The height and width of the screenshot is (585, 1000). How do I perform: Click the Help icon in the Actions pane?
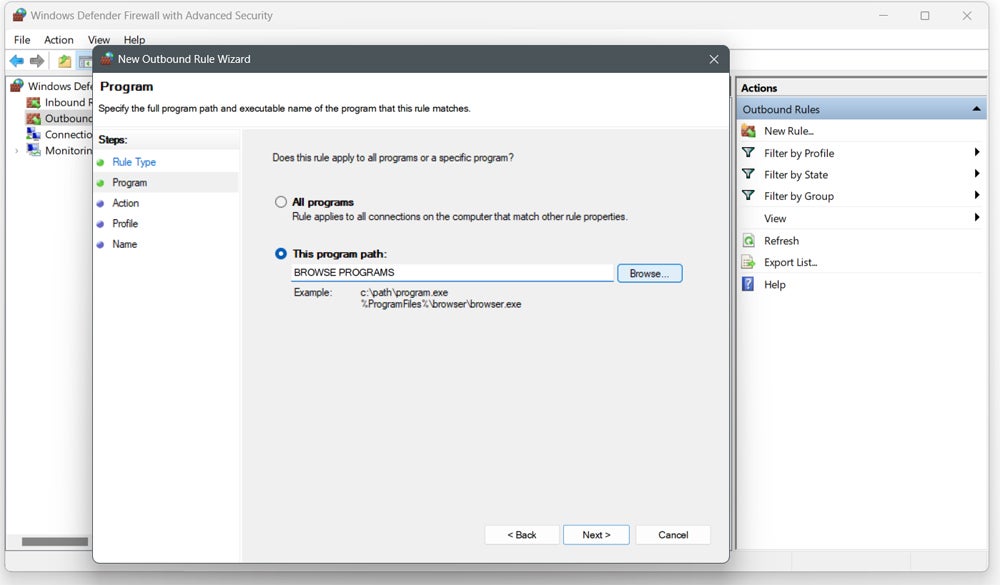point(751,284)
